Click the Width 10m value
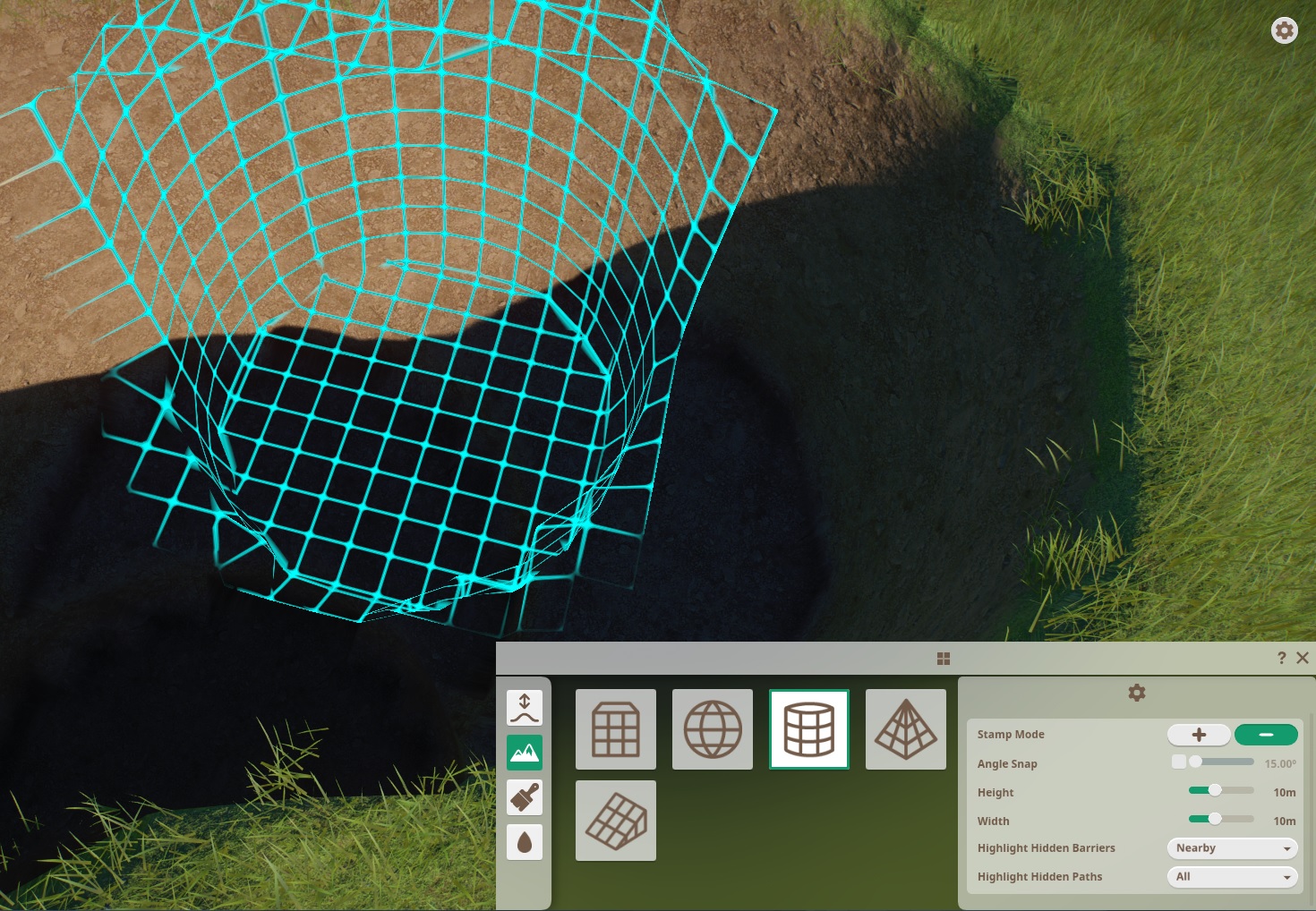1316x911 pixels. click(x=1285, y=821)
